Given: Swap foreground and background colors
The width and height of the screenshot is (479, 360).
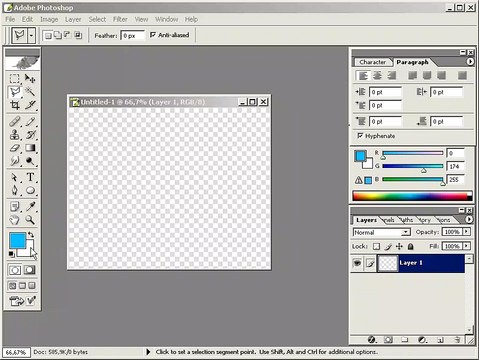Looking at the screenshot, I should (x=31, y=235).
